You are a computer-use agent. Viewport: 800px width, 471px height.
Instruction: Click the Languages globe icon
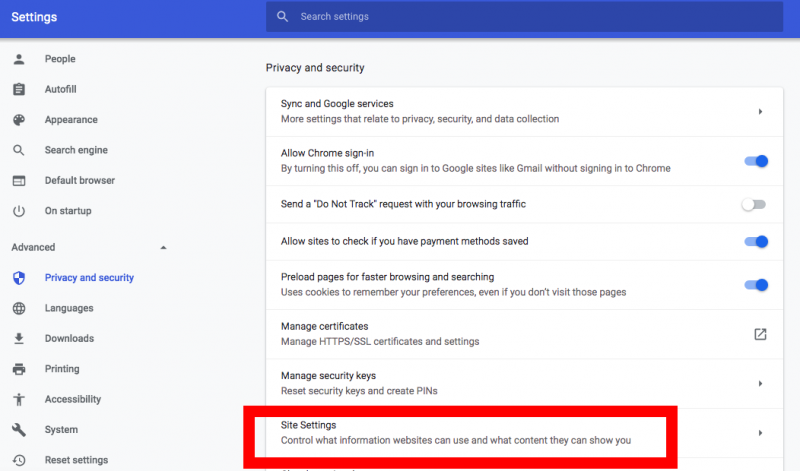tap(19, 308)
